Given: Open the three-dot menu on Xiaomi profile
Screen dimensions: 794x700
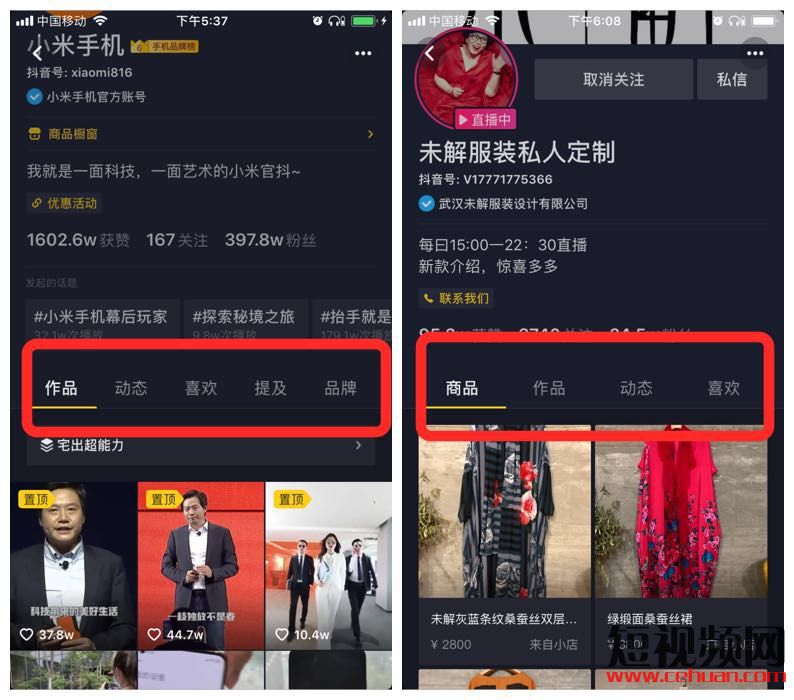Looking at the screenshot, I should [x=363, y=53].
